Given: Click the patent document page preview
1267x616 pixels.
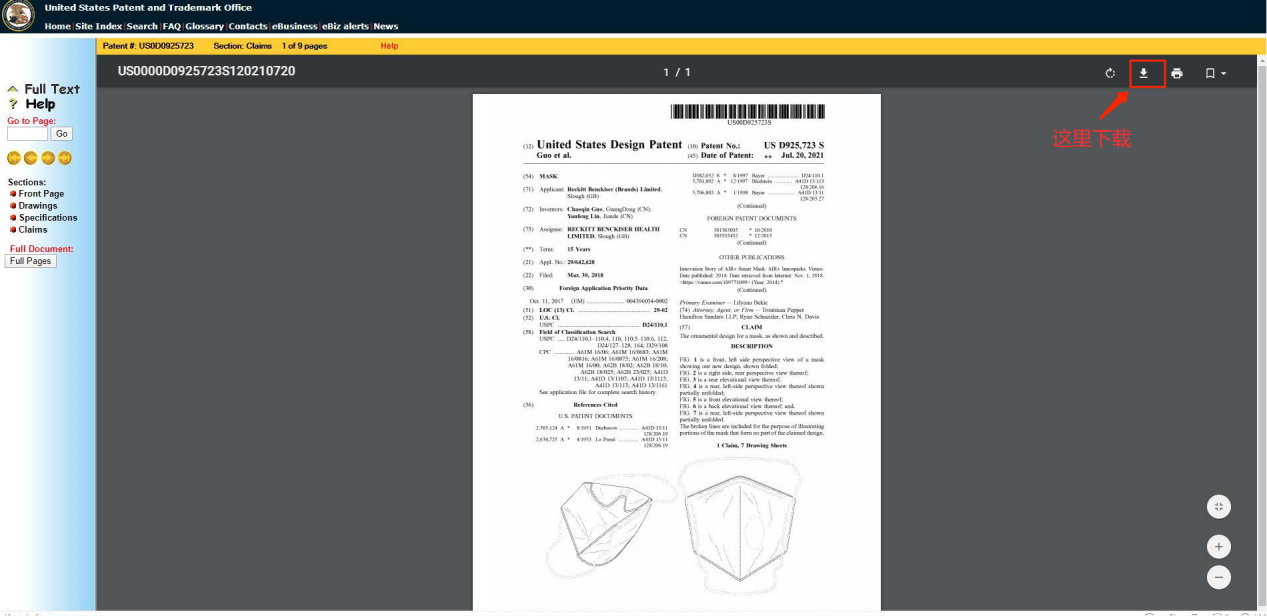Looking at the screenshot, I should pos(677,352).
